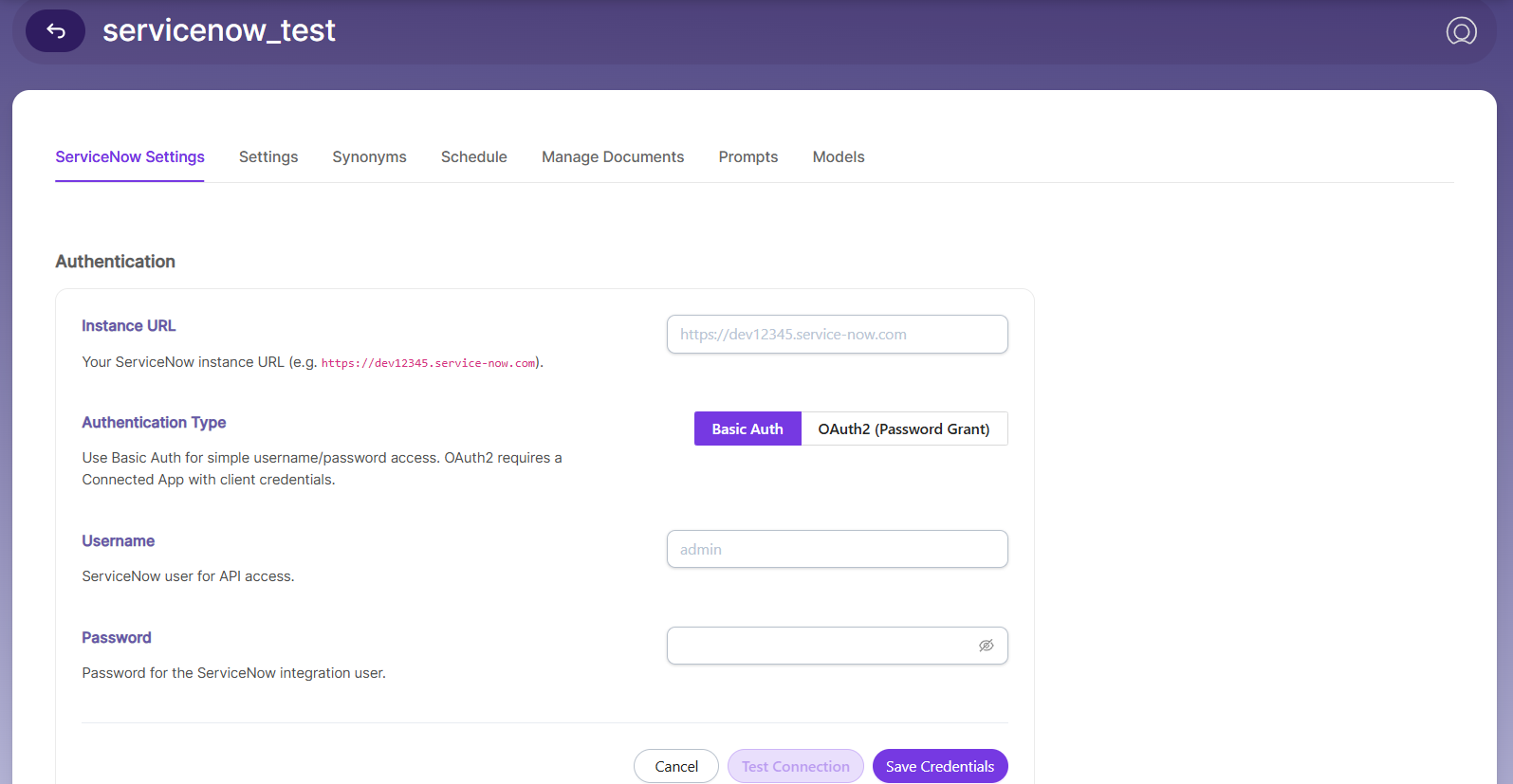Click the Authentication Type label
The width and height of the screenshot is (1513, 784).
(x=154, y=423)
